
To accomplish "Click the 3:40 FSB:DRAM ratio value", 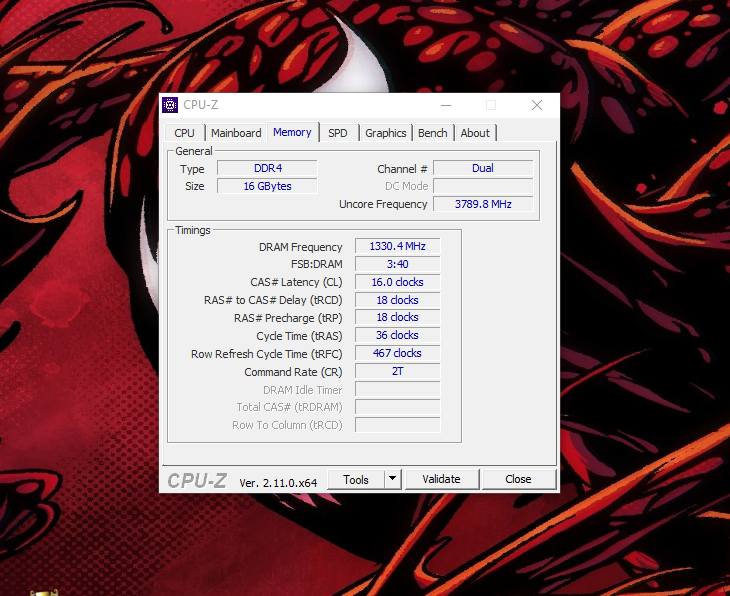I will [398, 264].
